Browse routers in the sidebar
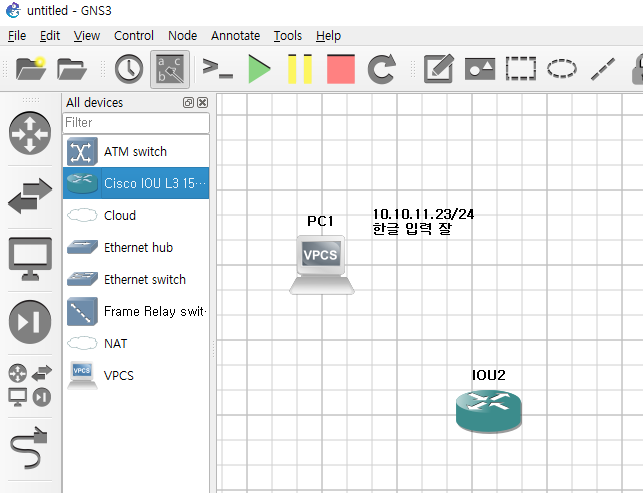This screenshot has height=493, width=643. click(x=30, y=133)
